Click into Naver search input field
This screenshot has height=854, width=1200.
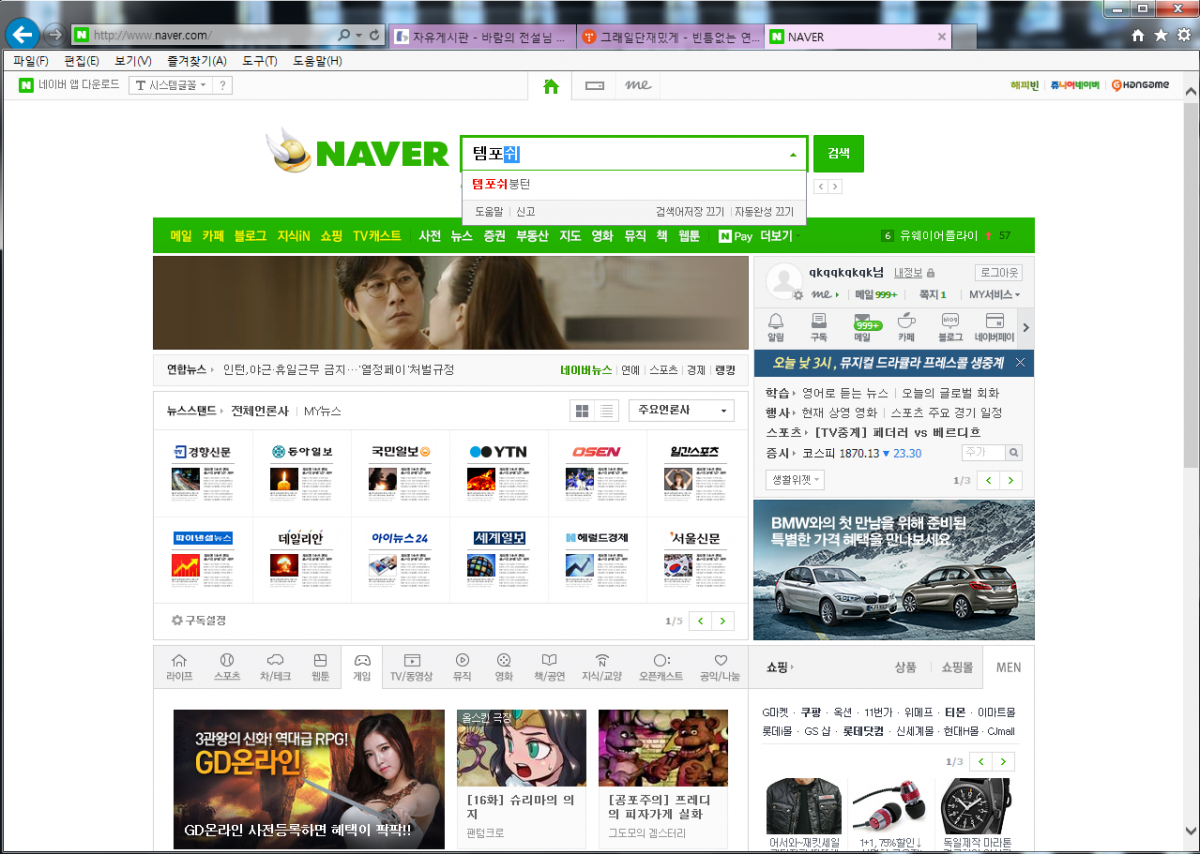click(623, 154)
